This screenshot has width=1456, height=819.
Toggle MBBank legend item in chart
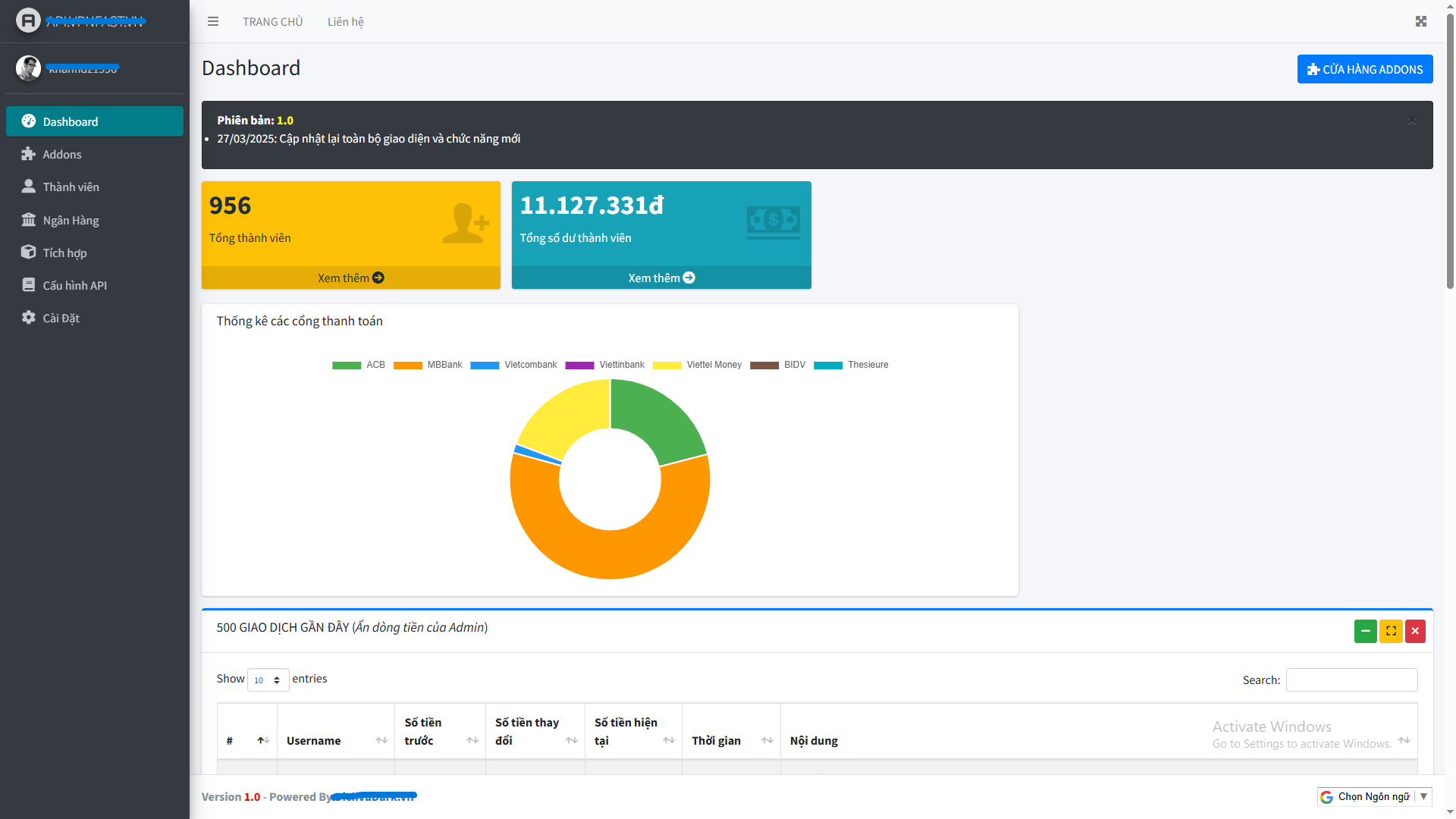[x=428, y=365]
